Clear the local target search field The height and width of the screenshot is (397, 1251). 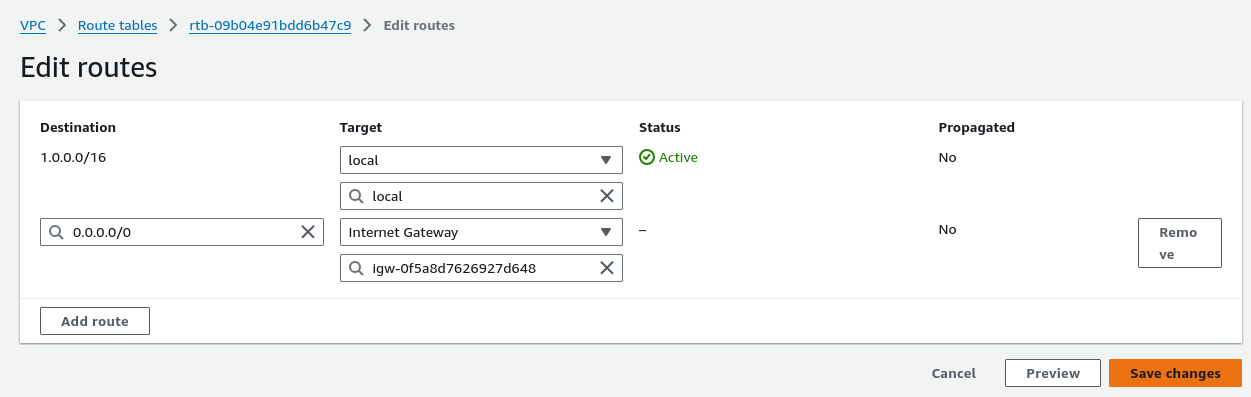[x=607, y=196]
